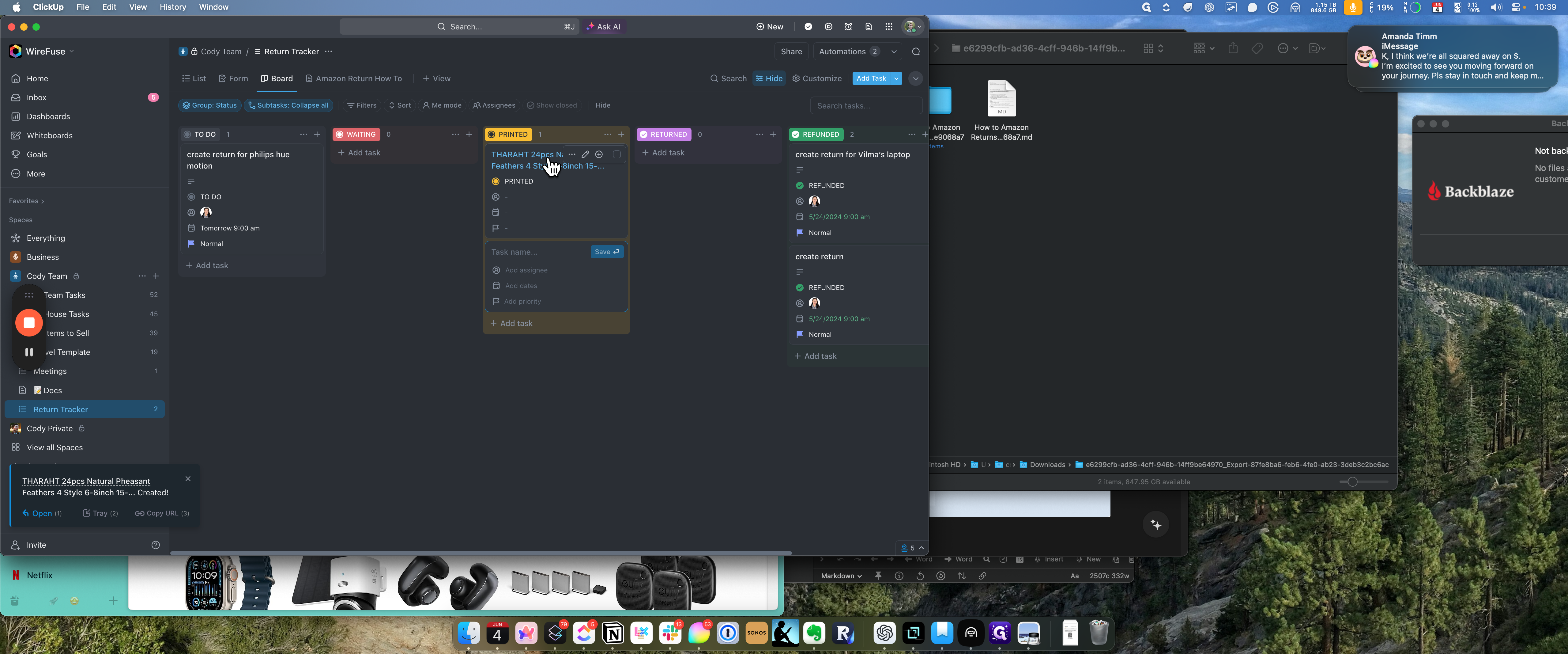
Task: Switch to the Form view tab
Action: pyautogui.click(x=233, y=78)
